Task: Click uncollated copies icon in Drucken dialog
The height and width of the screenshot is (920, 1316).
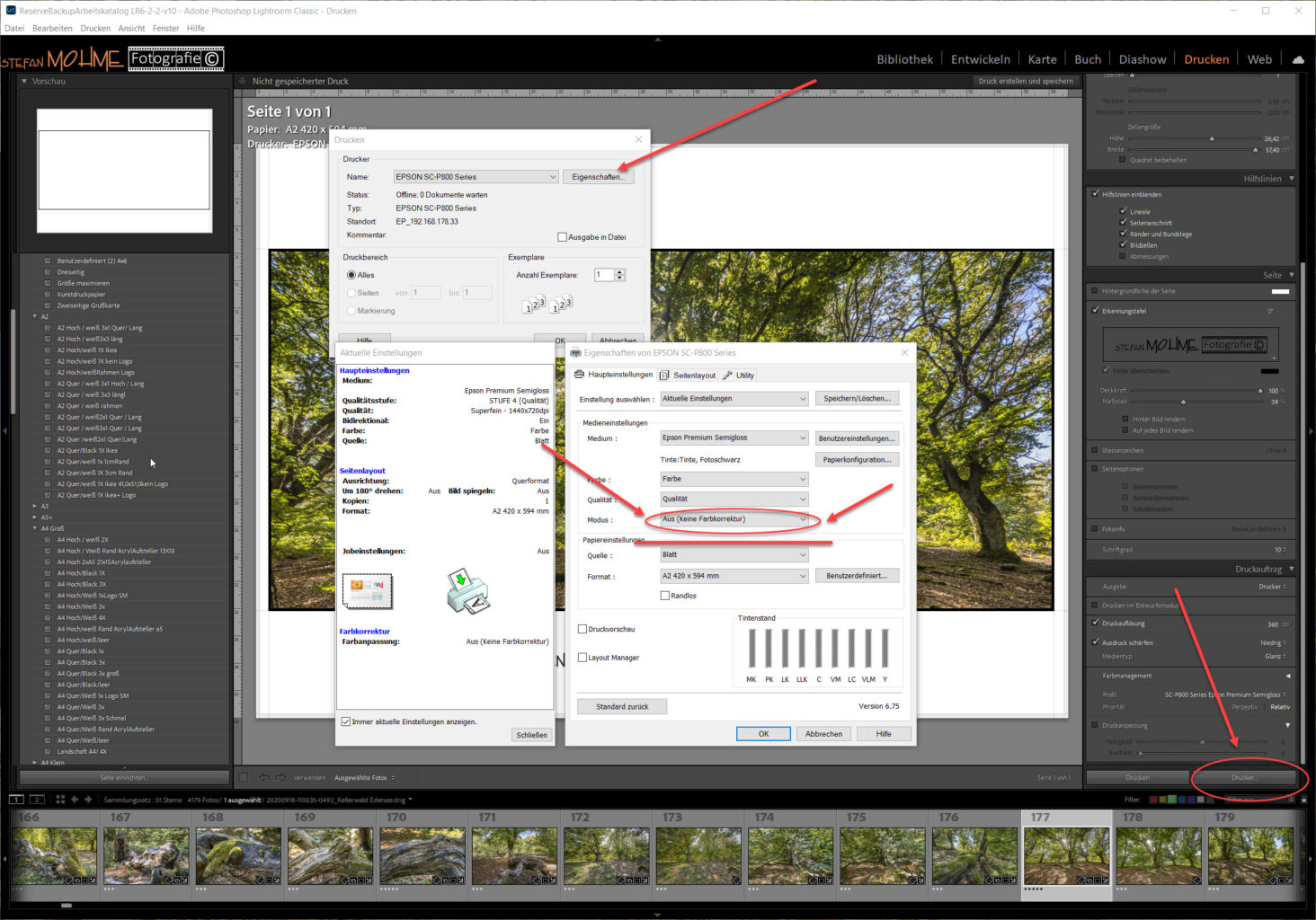Action: tap(535, 305)
